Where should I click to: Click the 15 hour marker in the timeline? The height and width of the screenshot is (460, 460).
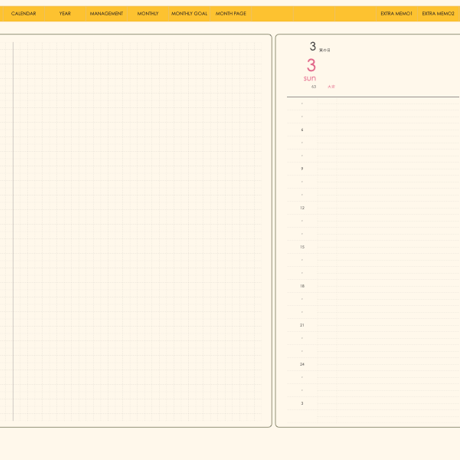pyautogui.click(x=302, y=247)
